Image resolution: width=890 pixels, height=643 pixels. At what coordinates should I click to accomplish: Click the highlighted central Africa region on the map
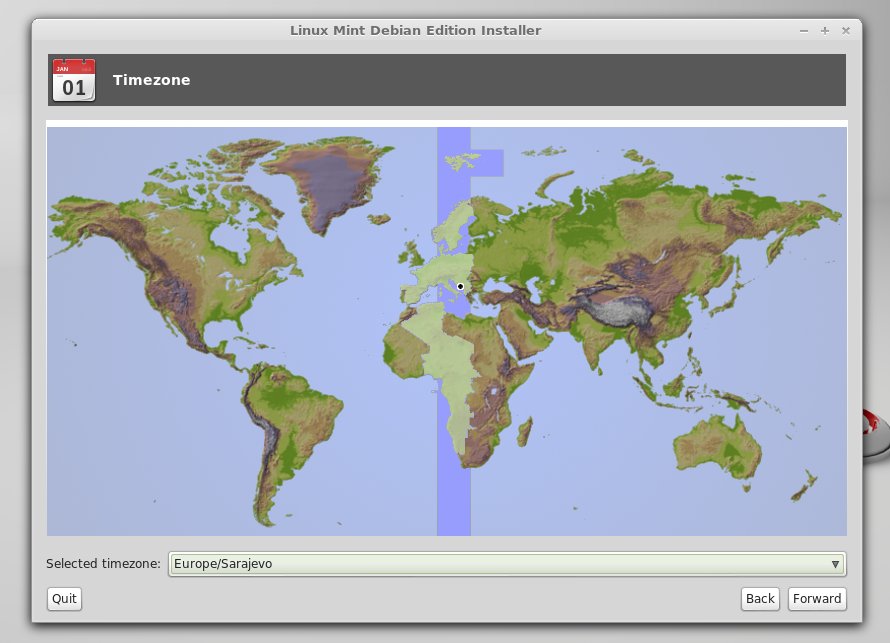coord(452,390)
